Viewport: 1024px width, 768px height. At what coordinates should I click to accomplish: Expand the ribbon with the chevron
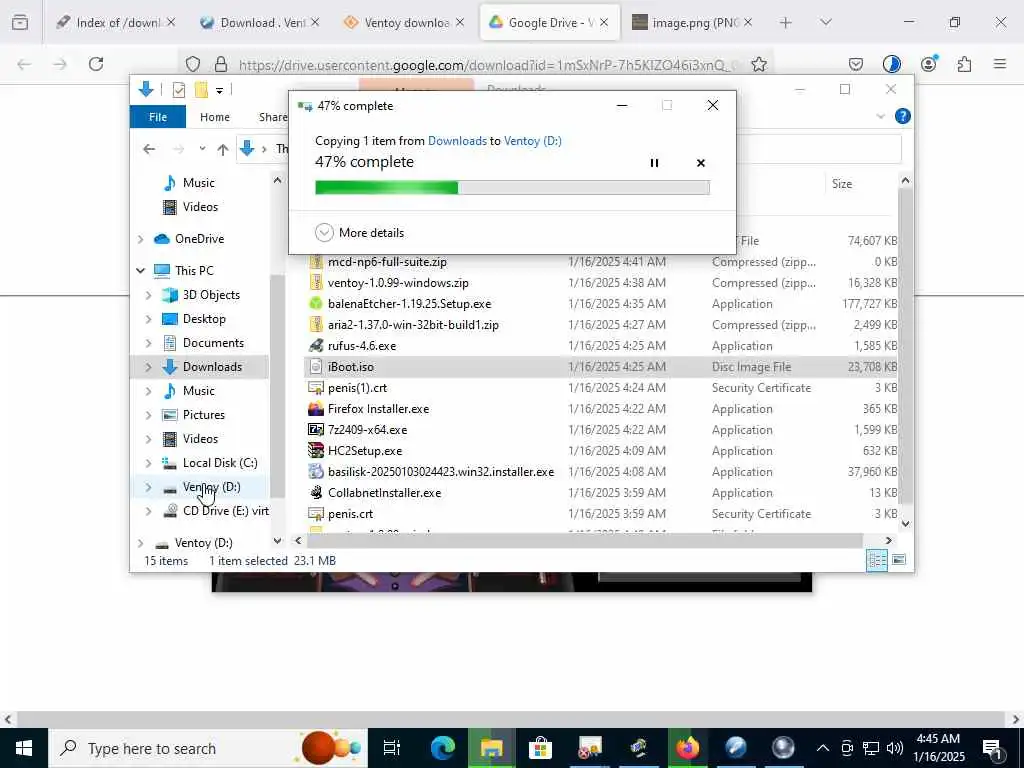(x=880, y=116)
